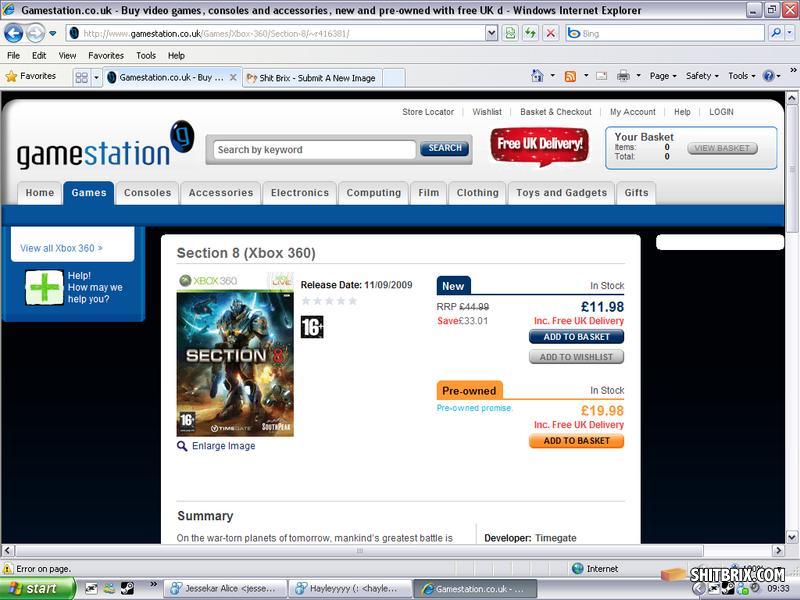Select the Consoles navigation tab
The image size is (800, 600).
147,193
